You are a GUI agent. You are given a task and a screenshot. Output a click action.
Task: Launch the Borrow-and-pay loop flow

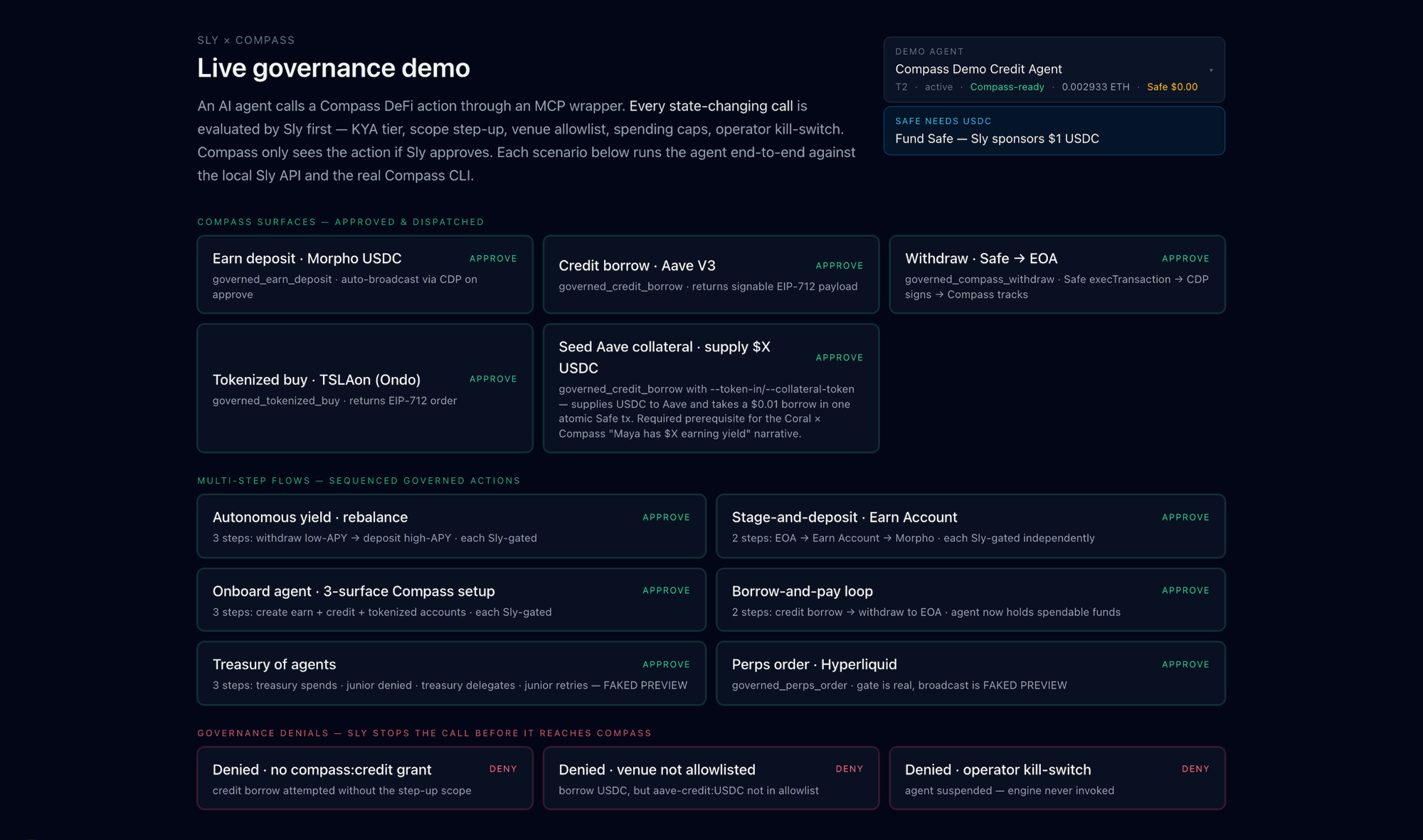[x=970, y=600]
